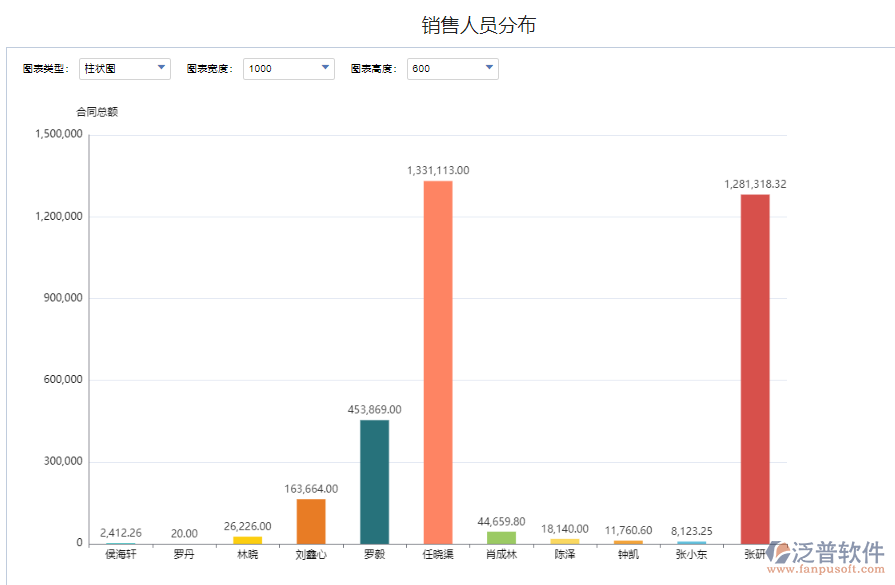Click 罗毅's teal bar

[x=373, y=480]
